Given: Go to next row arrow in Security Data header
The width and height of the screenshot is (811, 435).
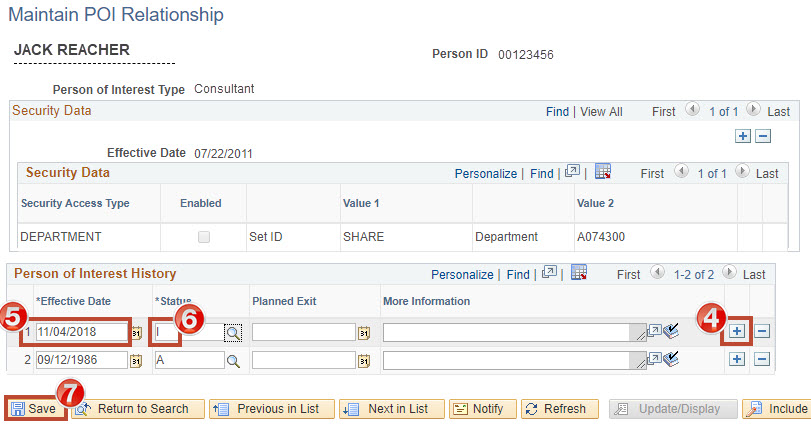Looking at the screenshot, I should tap(753, 111).
